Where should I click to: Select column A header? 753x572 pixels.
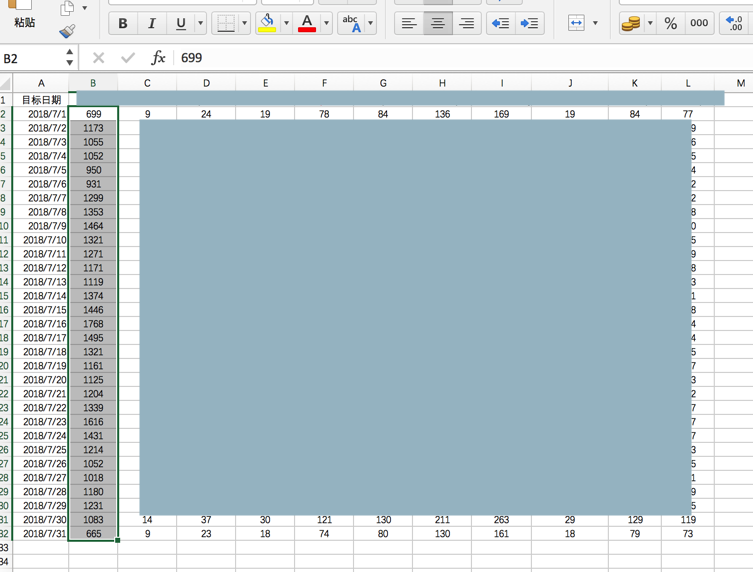tap(41, 83)
